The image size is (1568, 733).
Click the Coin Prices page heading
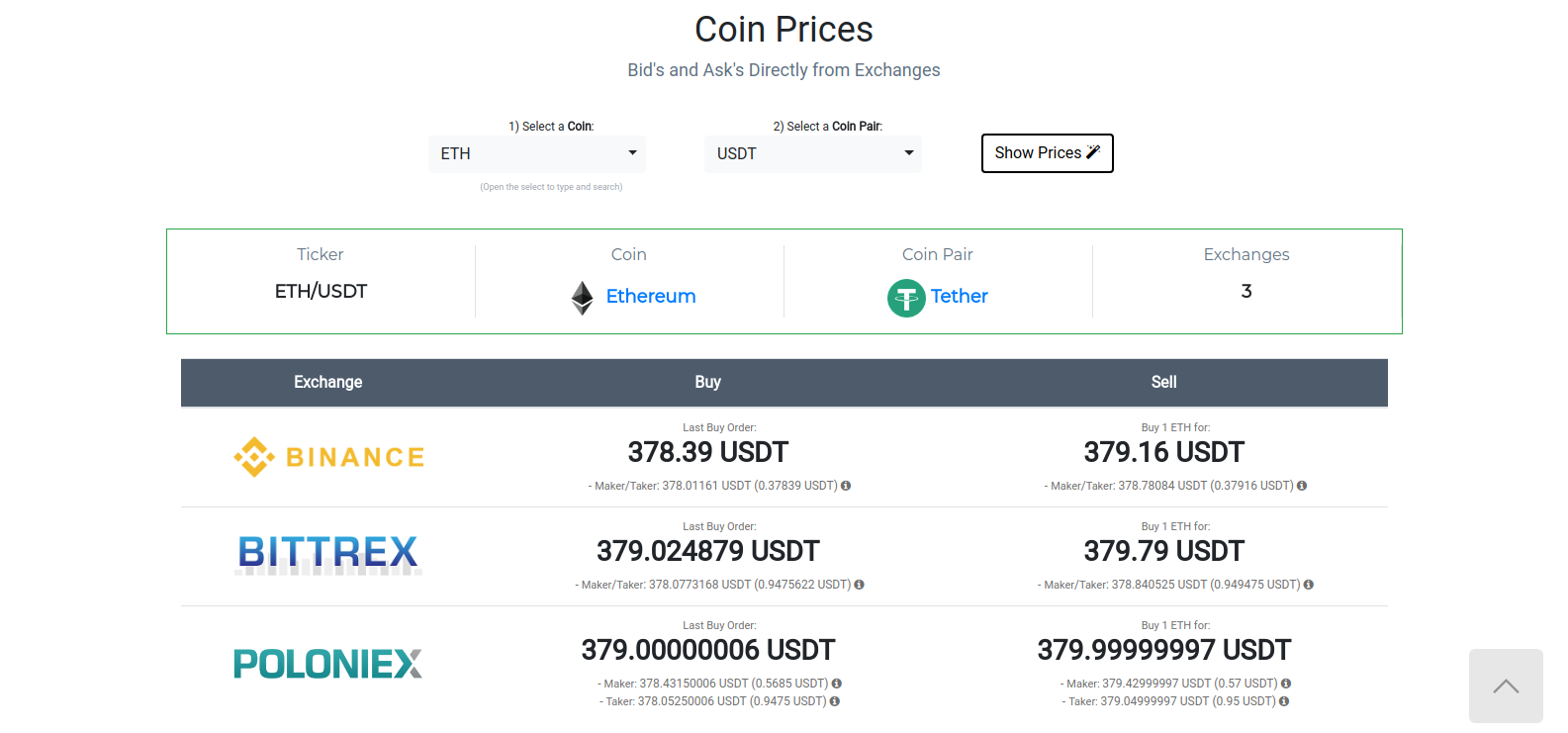click(784, 30)
